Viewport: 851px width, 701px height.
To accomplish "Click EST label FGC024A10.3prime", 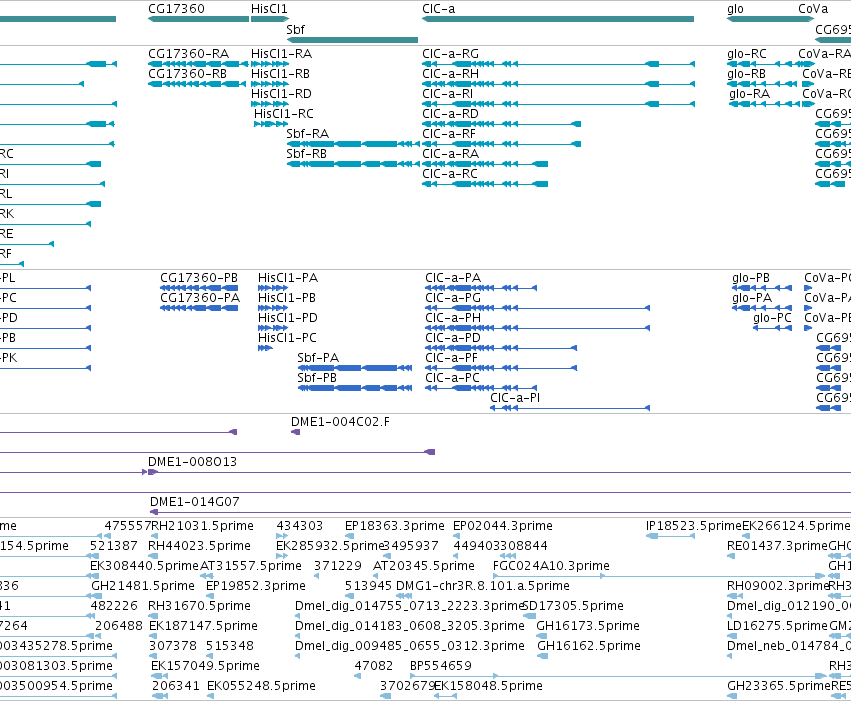I will click(551, 566).
